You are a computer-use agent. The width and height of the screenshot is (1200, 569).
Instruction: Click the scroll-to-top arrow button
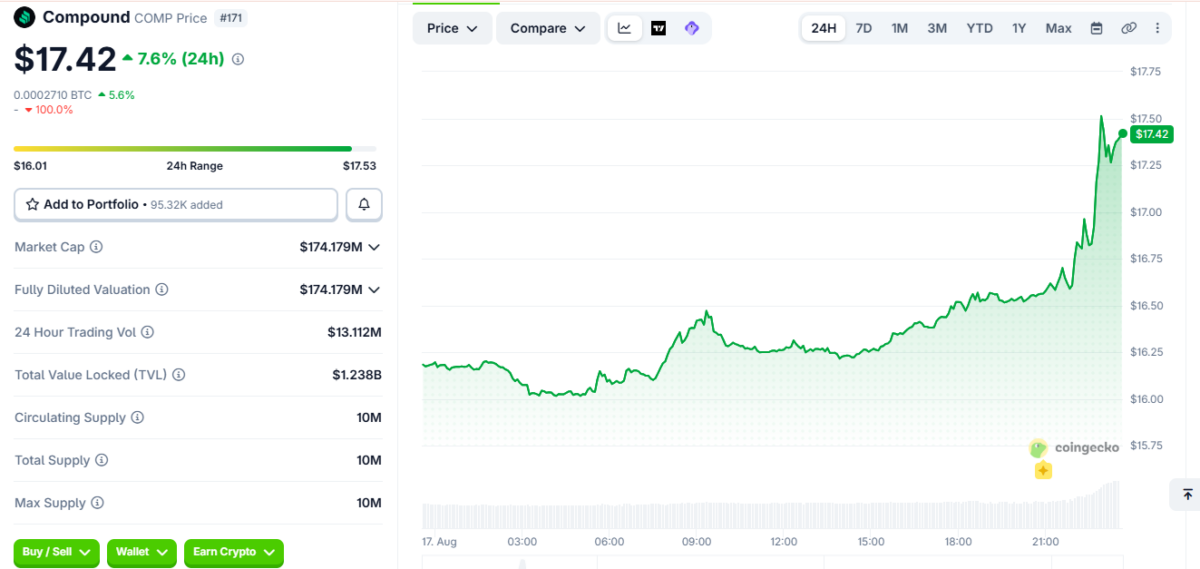pyautogui.click(x=1187, y=494)
